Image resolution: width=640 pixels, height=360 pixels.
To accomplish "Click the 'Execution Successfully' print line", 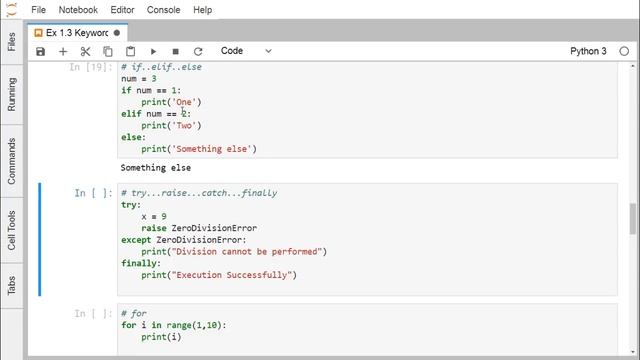I will (x=219, y=275).
